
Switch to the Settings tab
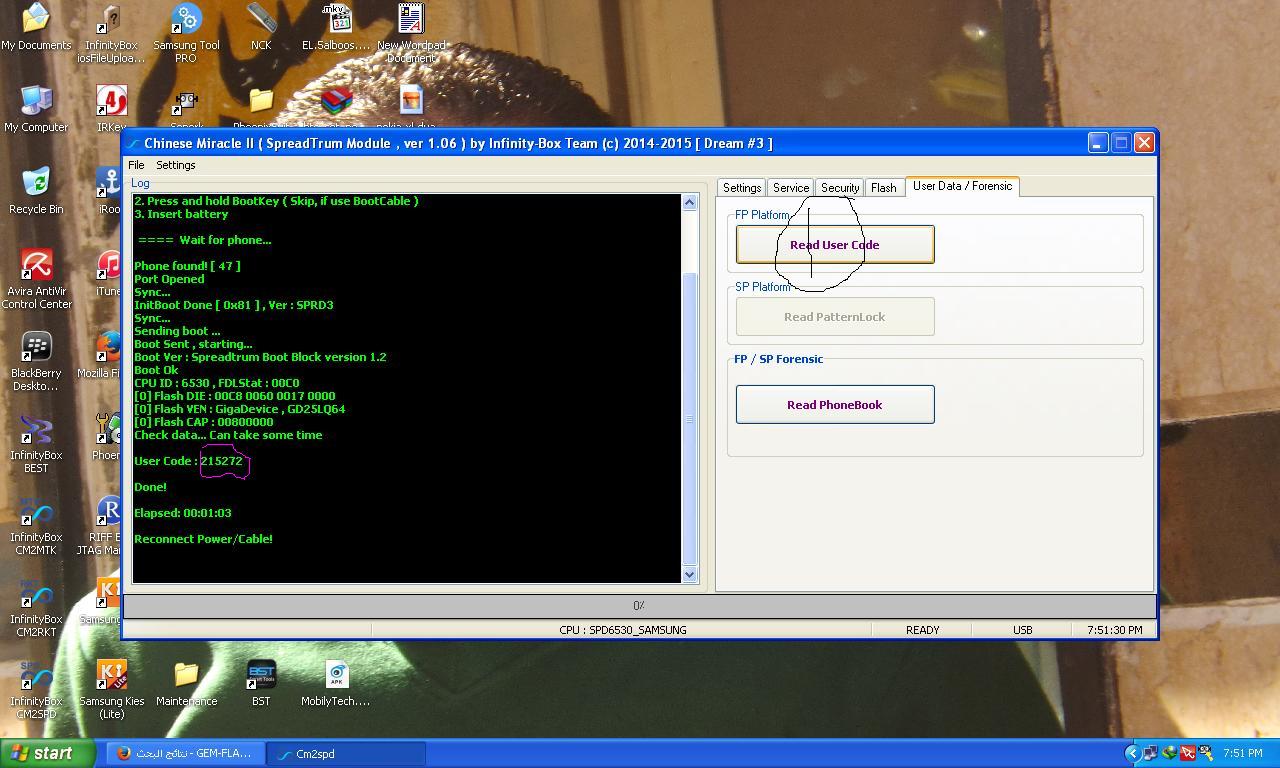(742, 188)
